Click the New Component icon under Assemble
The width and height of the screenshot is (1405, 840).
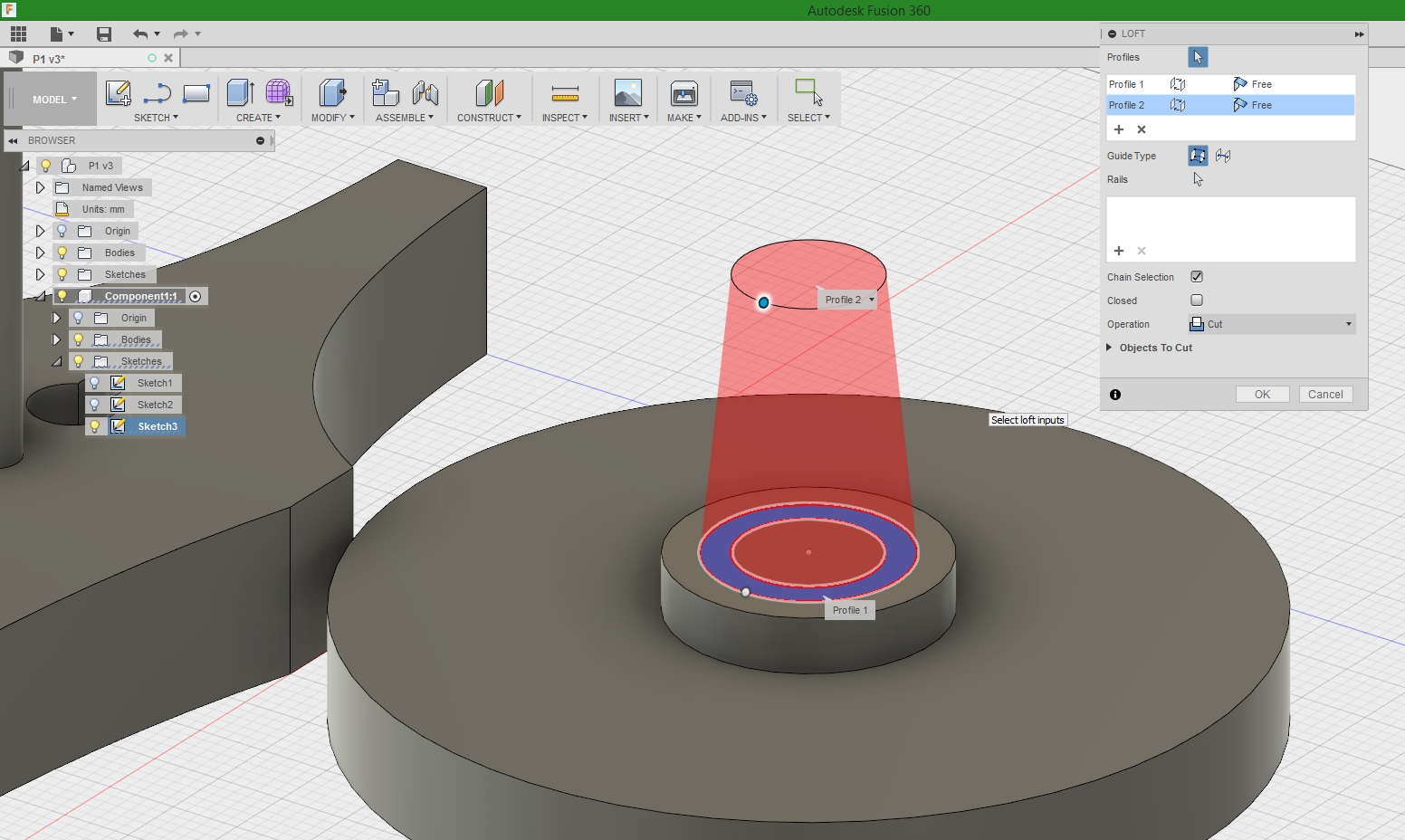(386, 92)
